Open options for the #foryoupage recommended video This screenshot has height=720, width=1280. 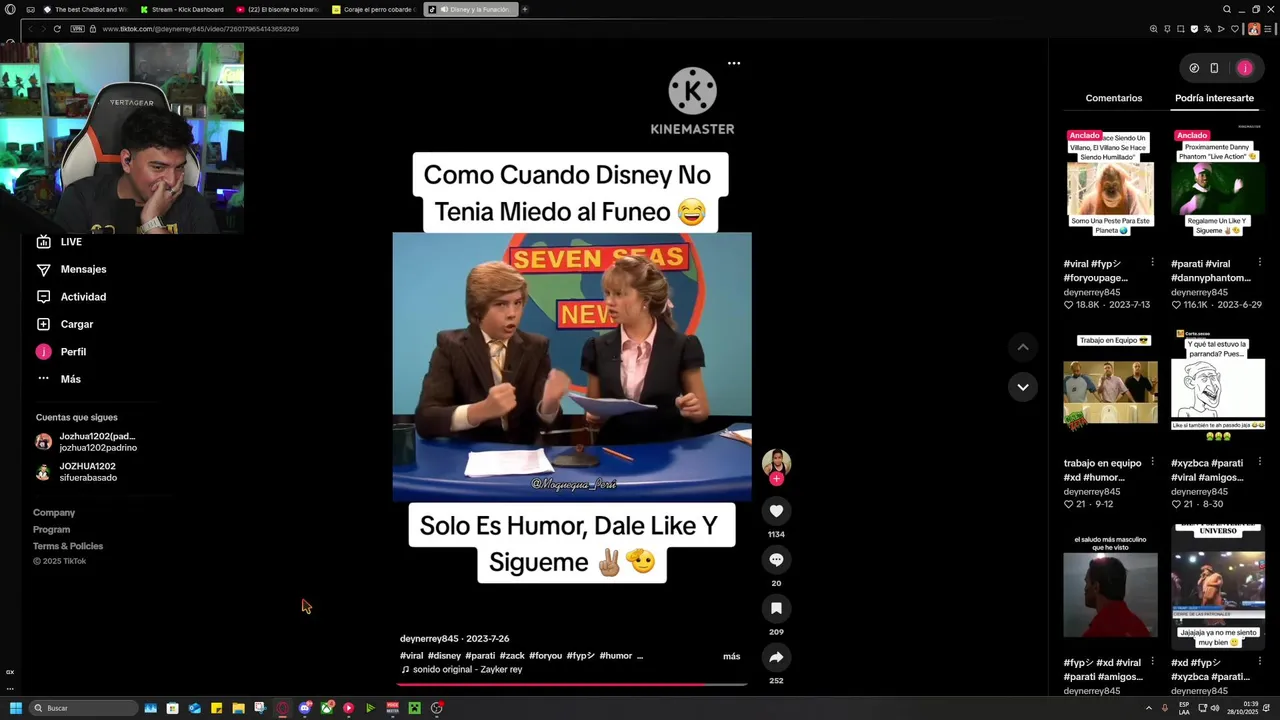[1152, 263]
